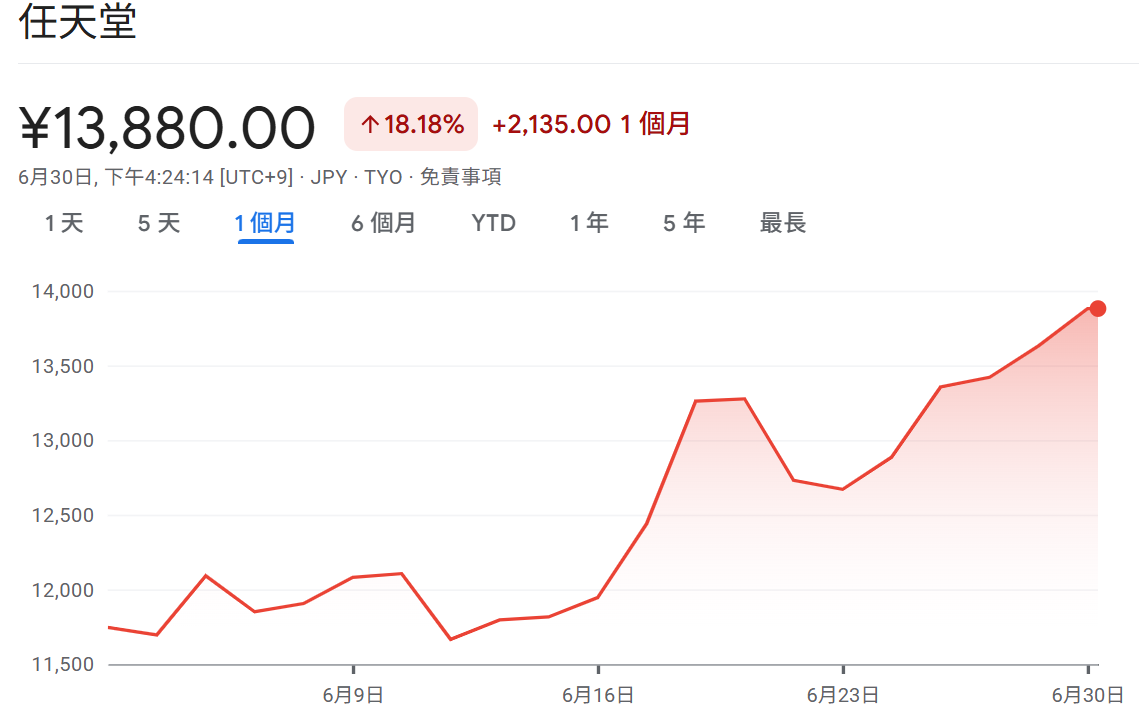Screen dimensions: 1139x720
Task: Click the 6月23日 date axis label
Action: pos(843,694)
